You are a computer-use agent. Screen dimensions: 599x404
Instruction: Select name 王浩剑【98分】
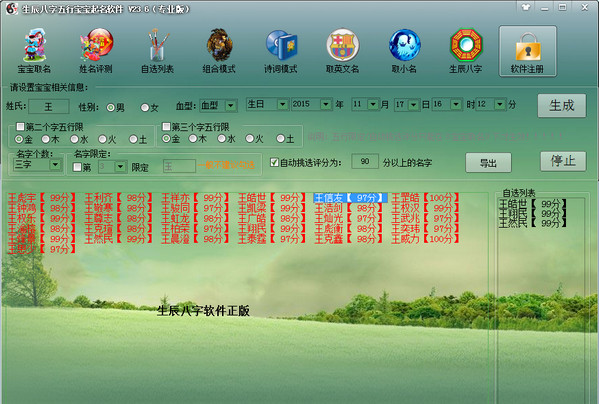point(348,208)
